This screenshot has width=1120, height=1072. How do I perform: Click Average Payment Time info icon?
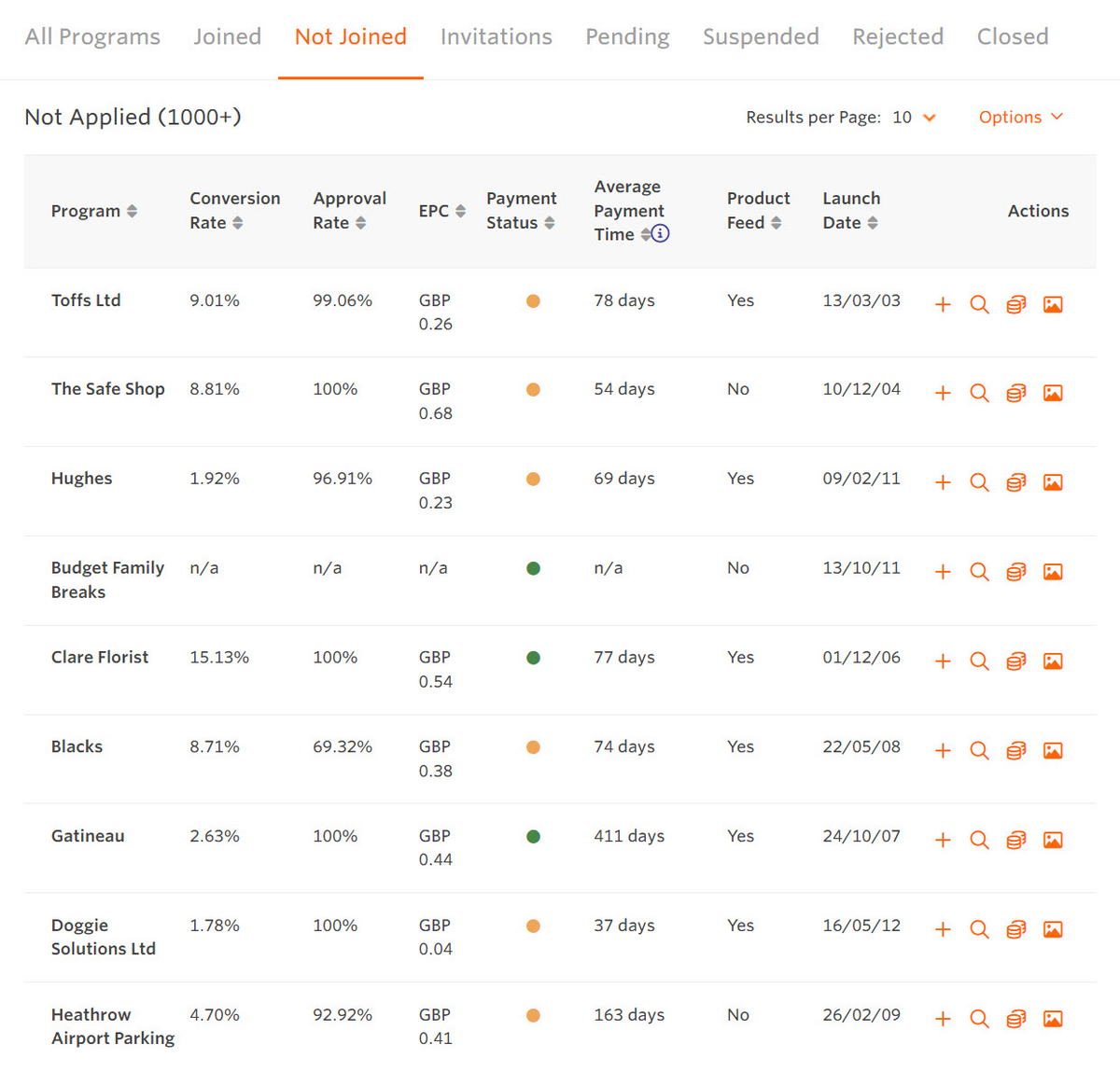[x=660, y=234]
